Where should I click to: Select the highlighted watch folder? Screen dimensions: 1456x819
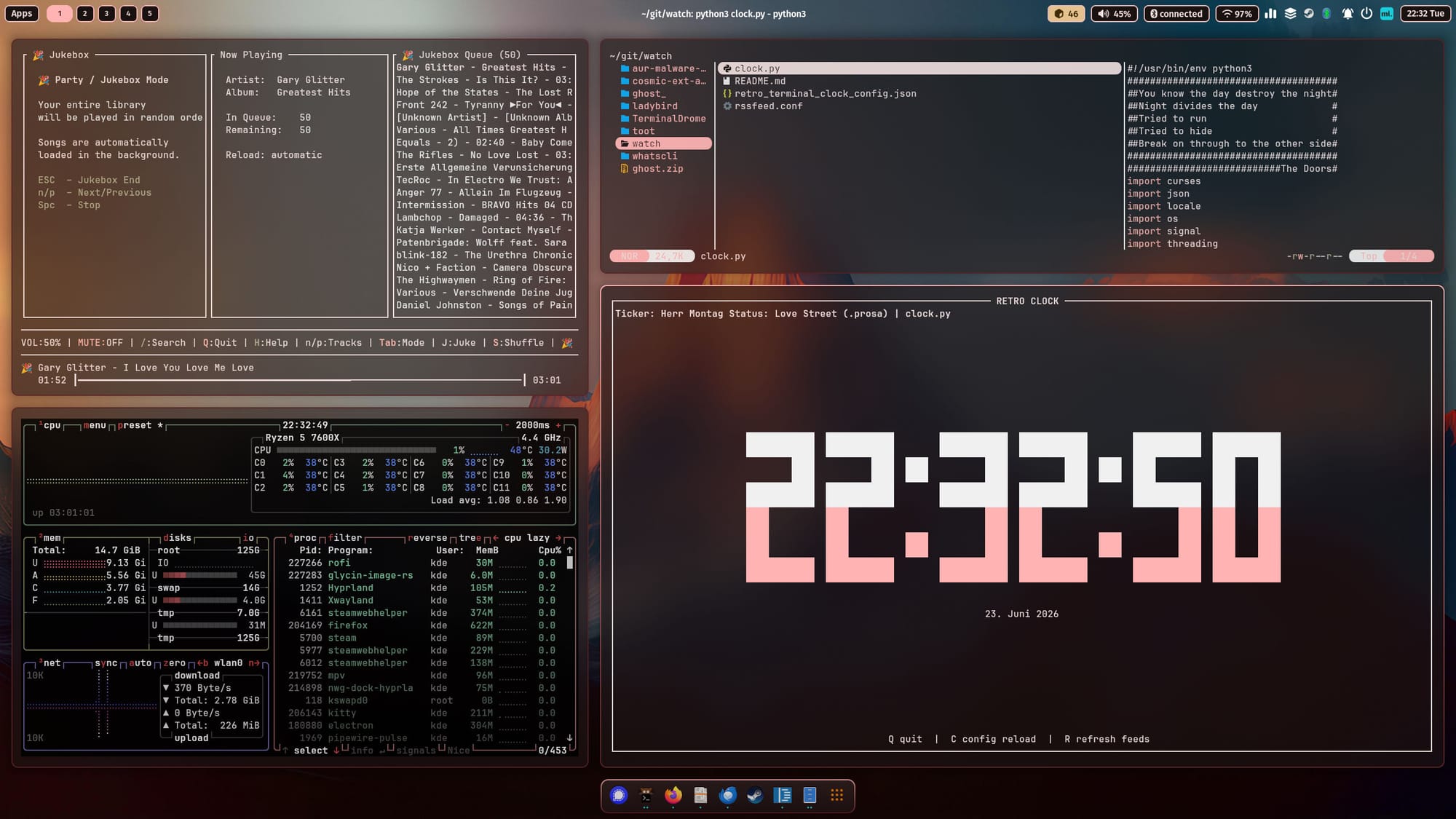[663, 143]
